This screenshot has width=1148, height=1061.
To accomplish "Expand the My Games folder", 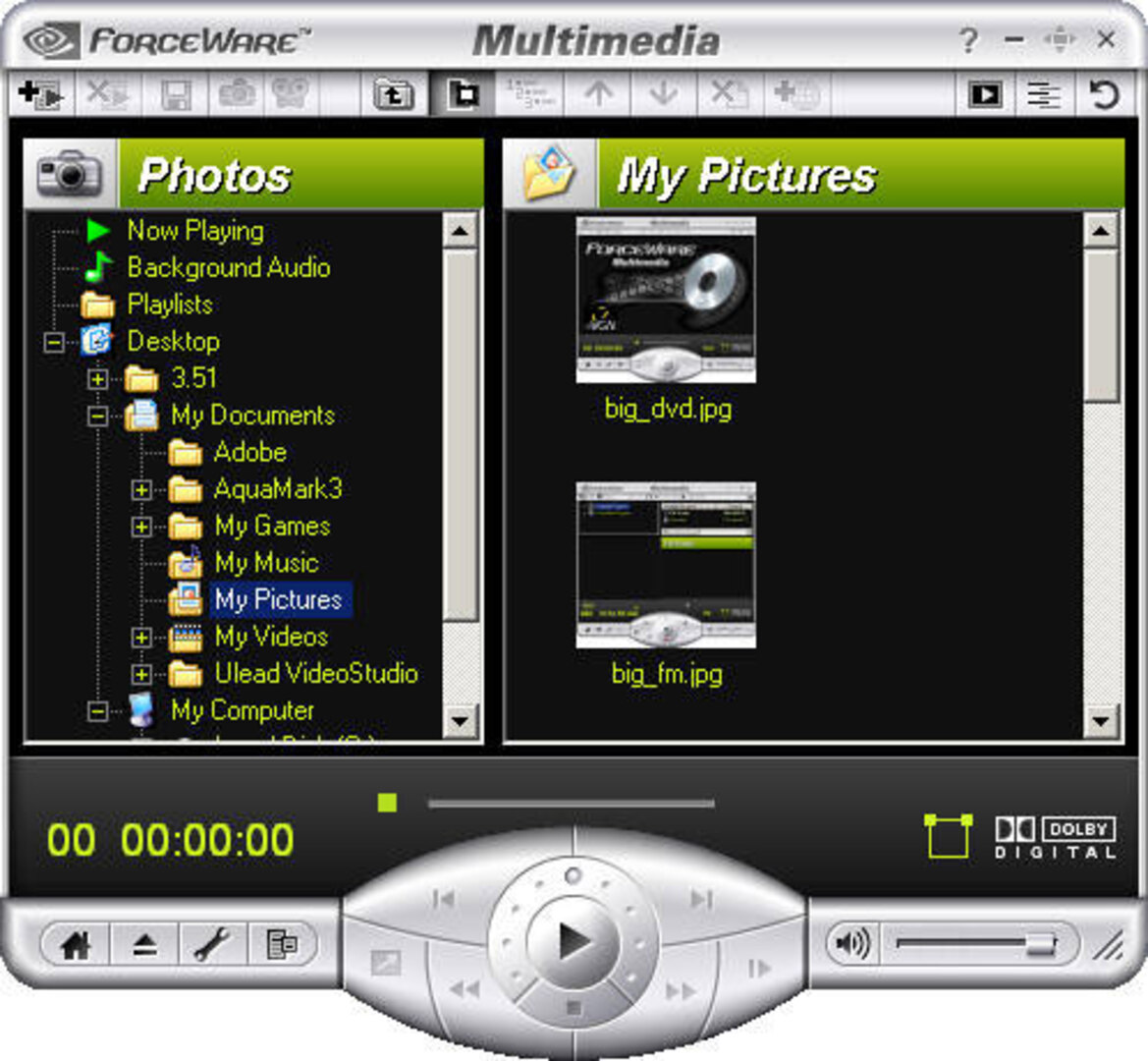I will click(x=141, y=527).
